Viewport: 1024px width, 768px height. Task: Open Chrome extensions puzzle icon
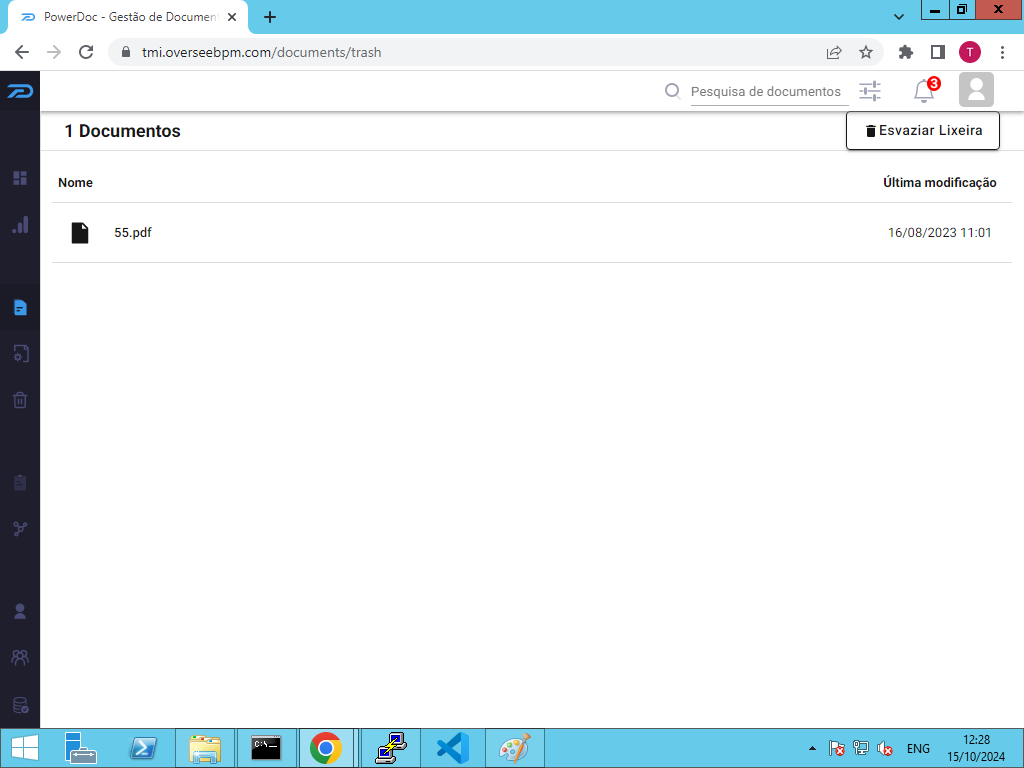point(906,52)
